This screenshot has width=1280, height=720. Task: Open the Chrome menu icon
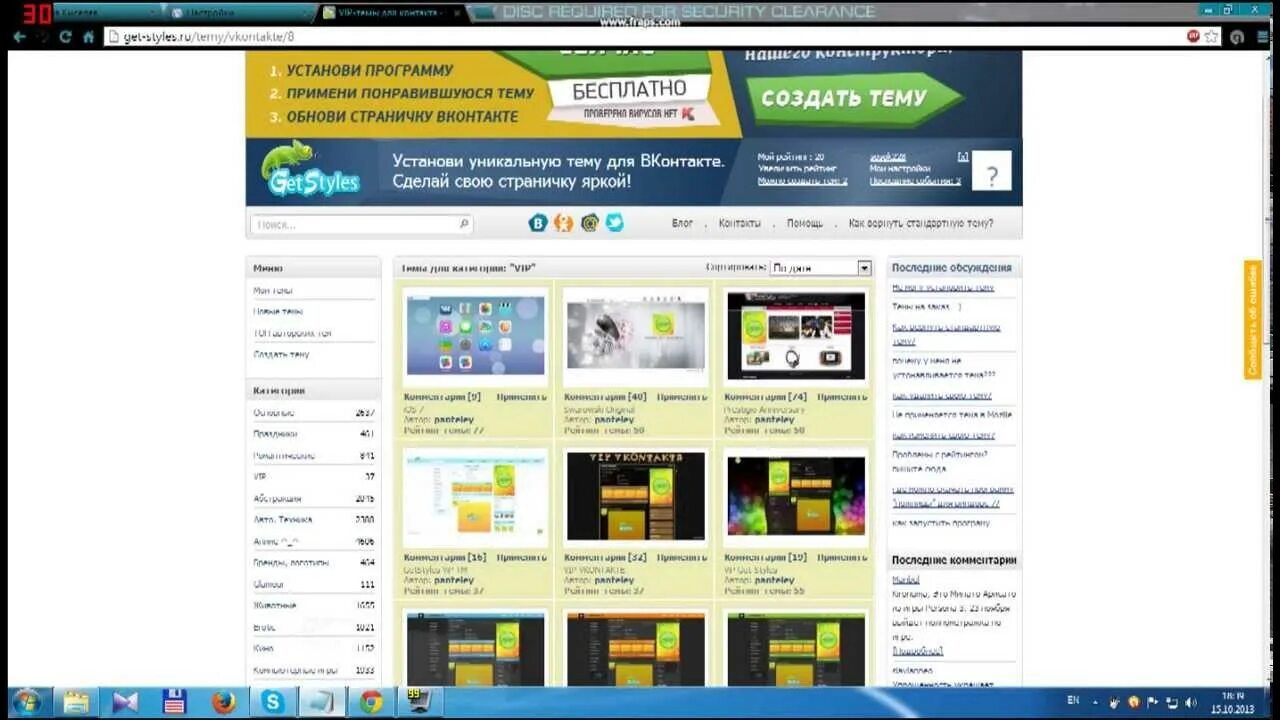1261,36
